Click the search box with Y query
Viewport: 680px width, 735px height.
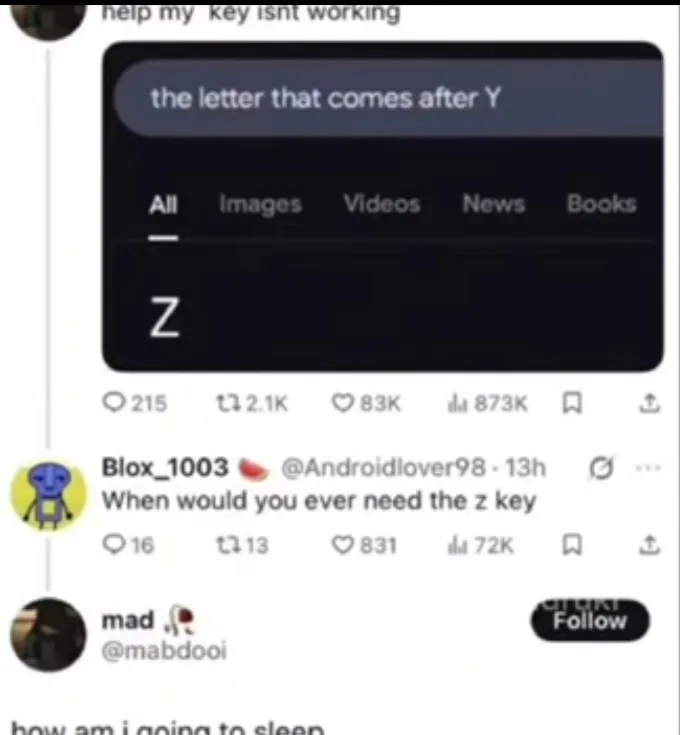tap(389, 98)
